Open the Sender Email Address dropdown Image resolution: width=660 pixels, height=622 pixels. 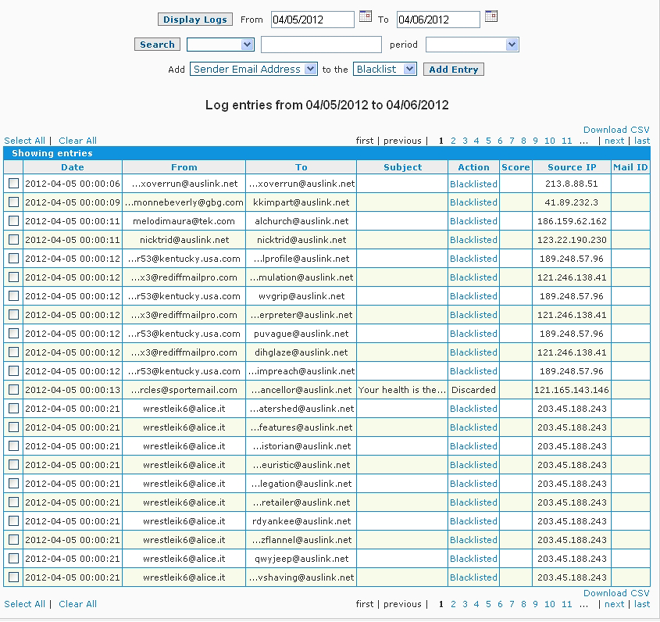[253, 69]
